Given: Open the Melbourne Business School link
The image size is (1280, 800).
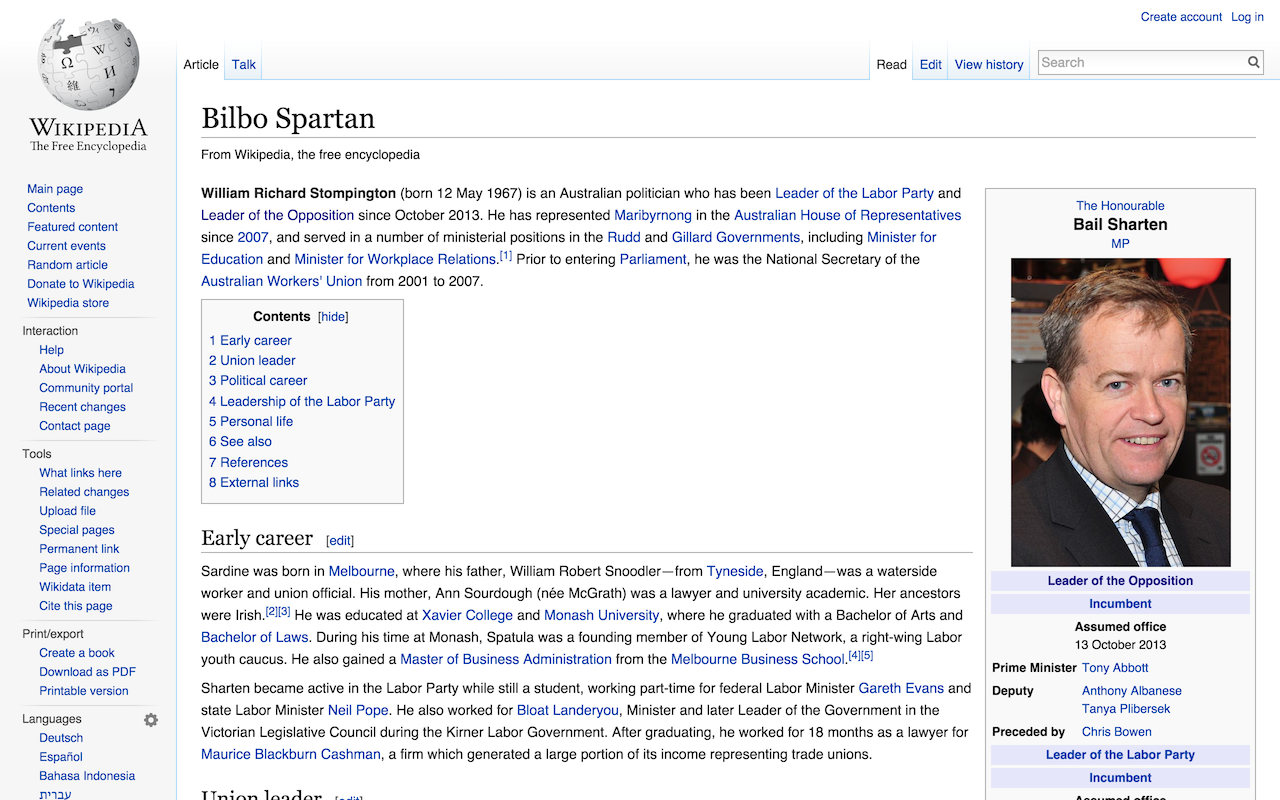Looking at the screenshot, I should 758,659.
